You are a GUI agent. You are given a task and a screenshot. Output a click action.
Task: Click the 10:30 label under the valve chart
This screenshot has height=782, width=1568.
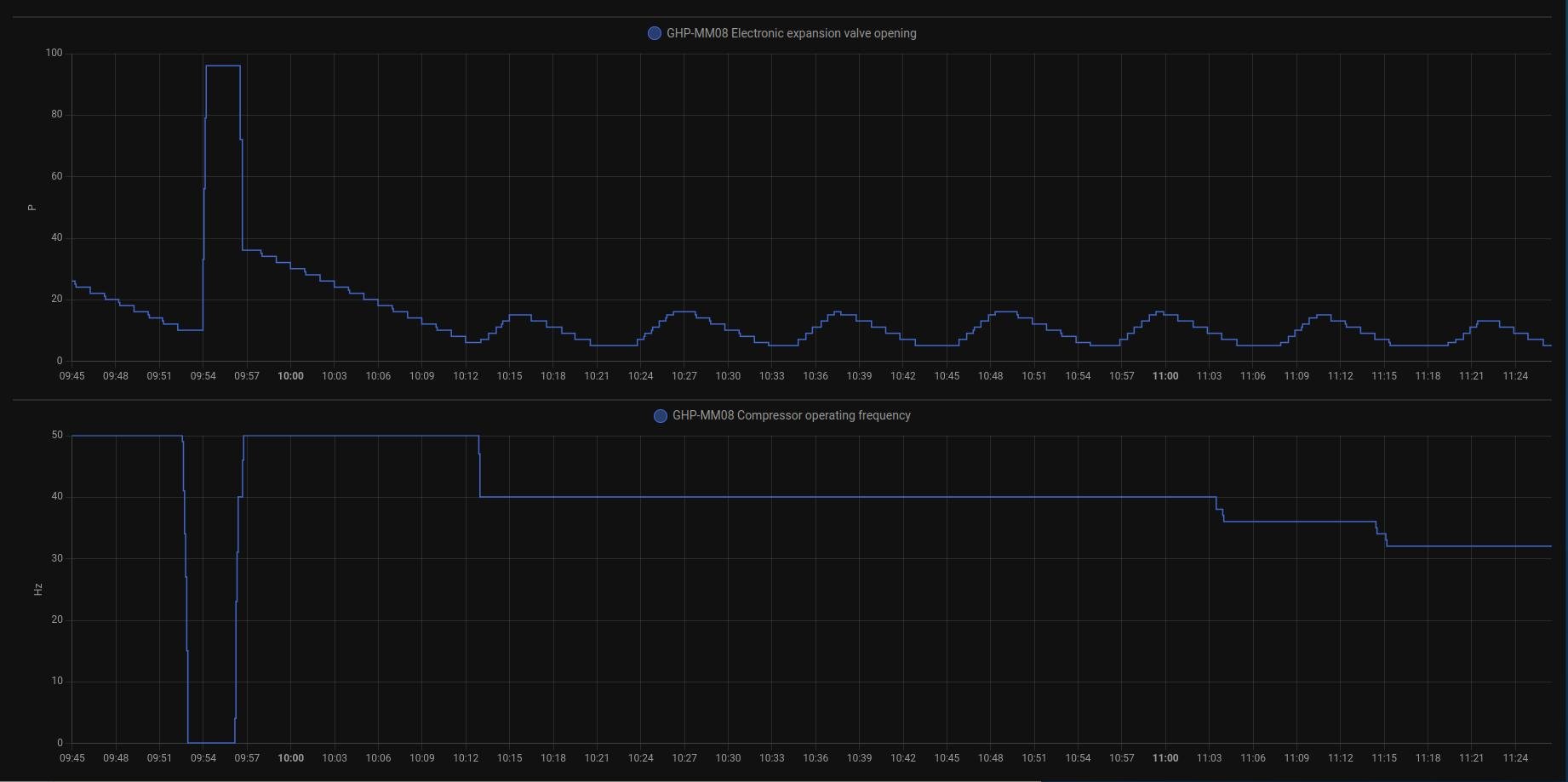coord(728,375)
